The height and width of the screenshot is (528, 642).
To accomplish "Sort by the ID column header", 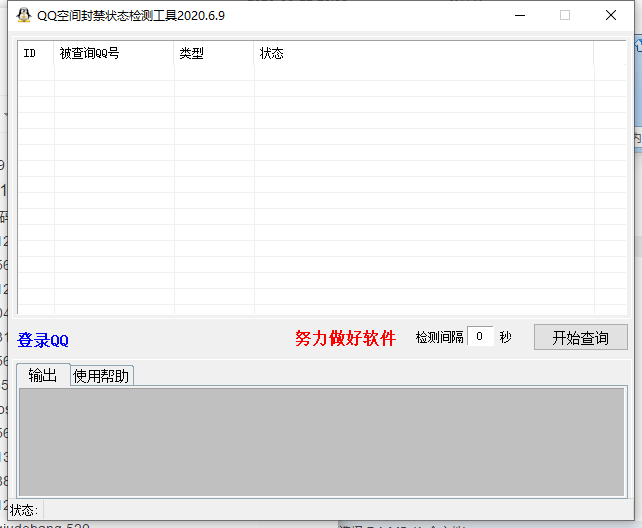I will (x=36, y=53).
